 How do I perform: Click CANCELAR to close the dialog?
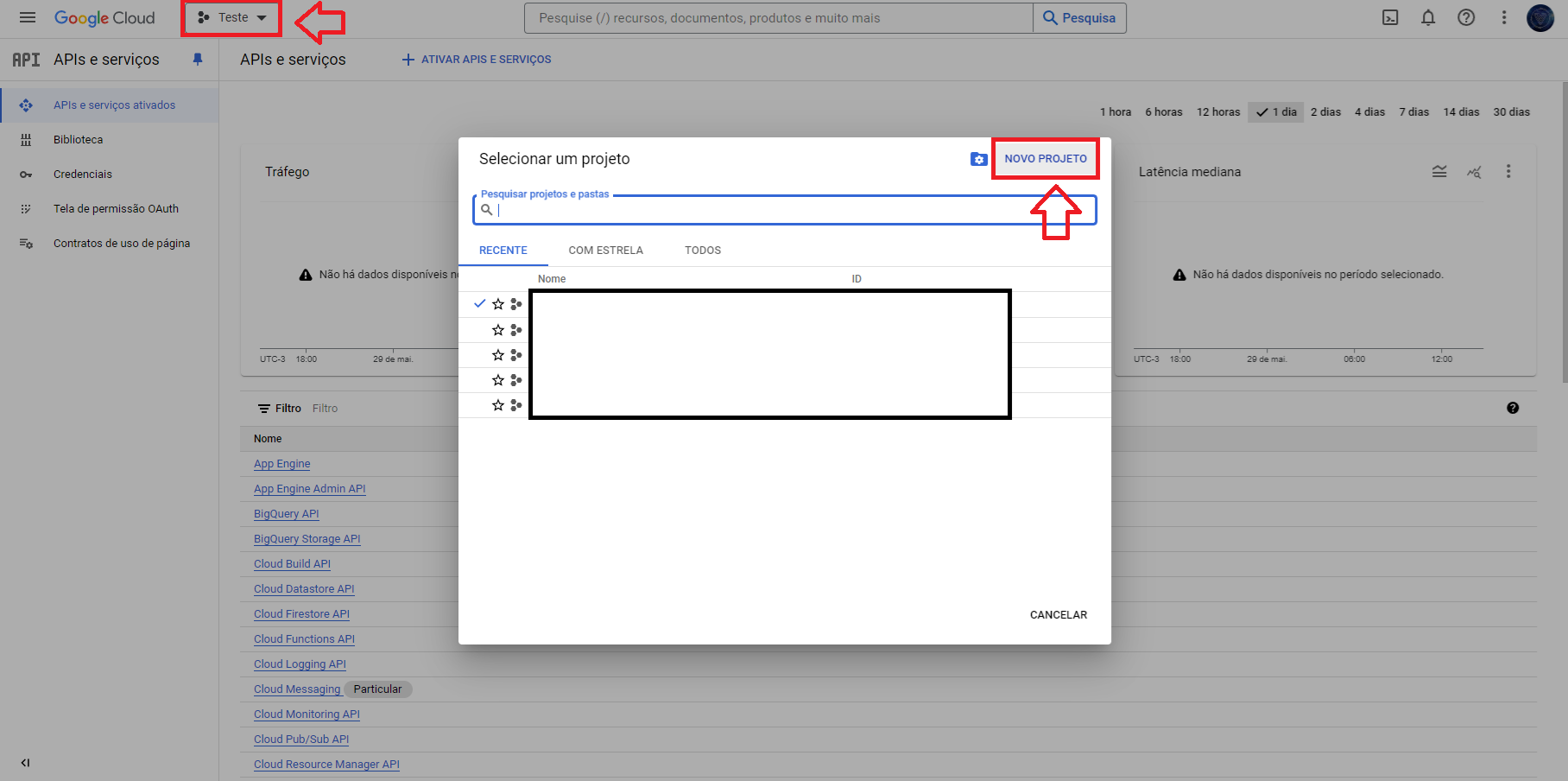pos(1058,615)
